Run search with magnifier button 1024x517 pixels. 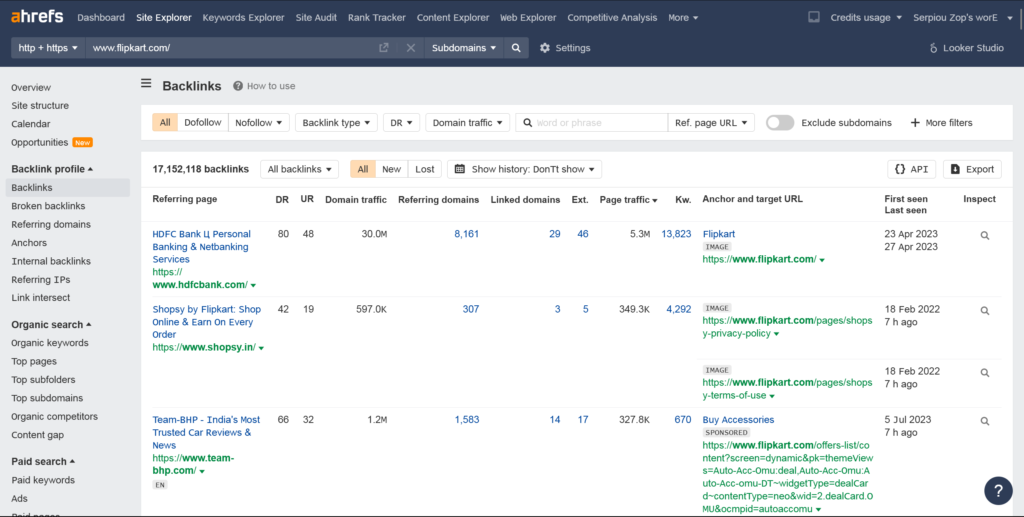(516, 48)
